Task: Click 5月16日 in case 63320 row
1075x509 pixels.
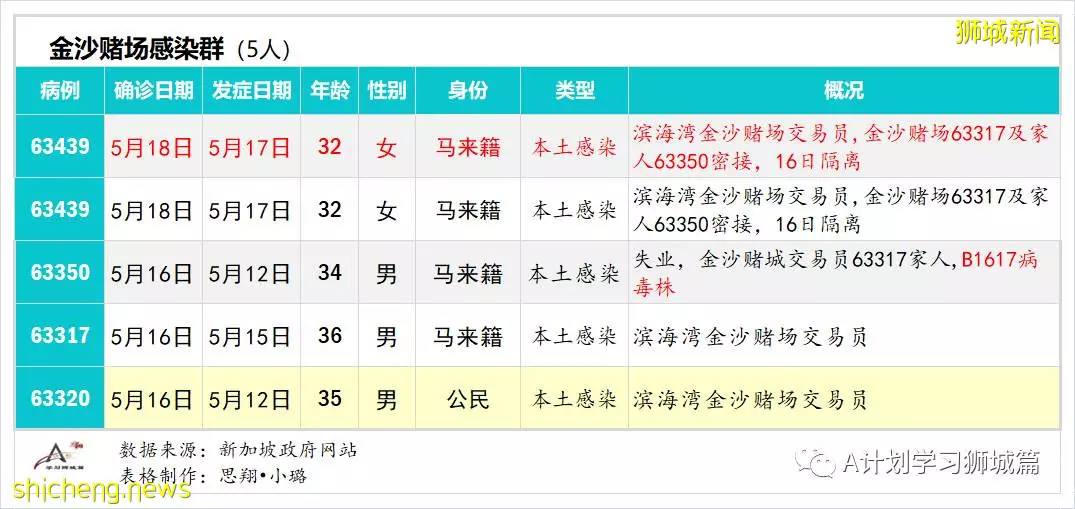Action: pos(152,400)
